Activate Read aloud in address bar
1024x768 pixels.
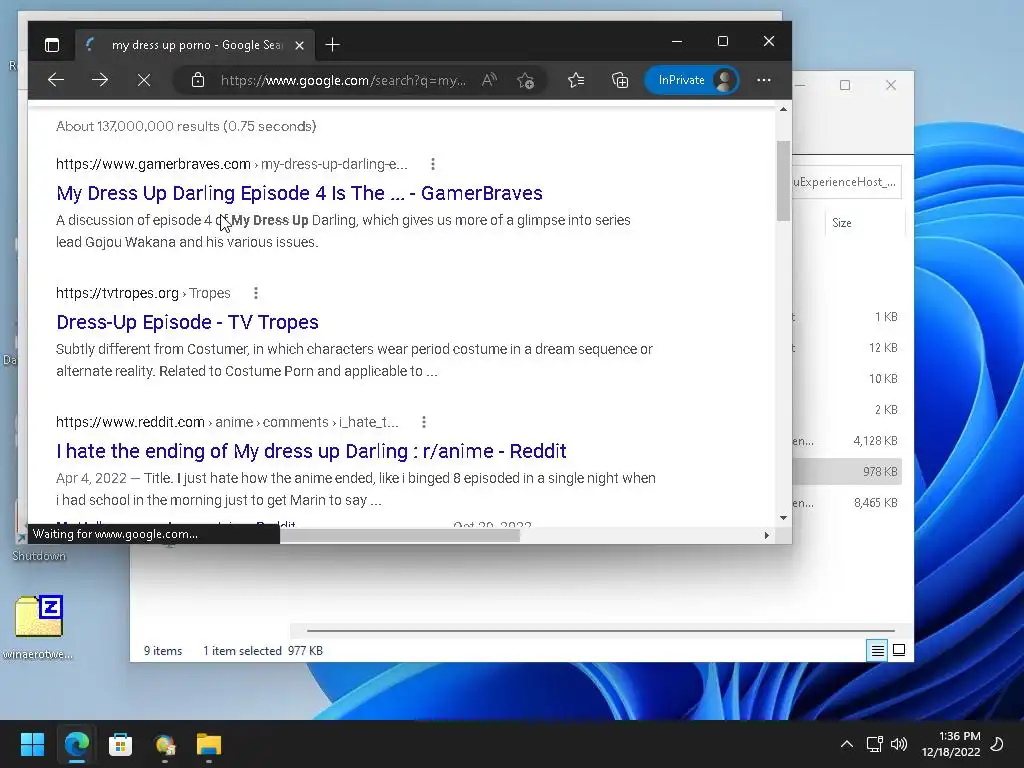489,80
